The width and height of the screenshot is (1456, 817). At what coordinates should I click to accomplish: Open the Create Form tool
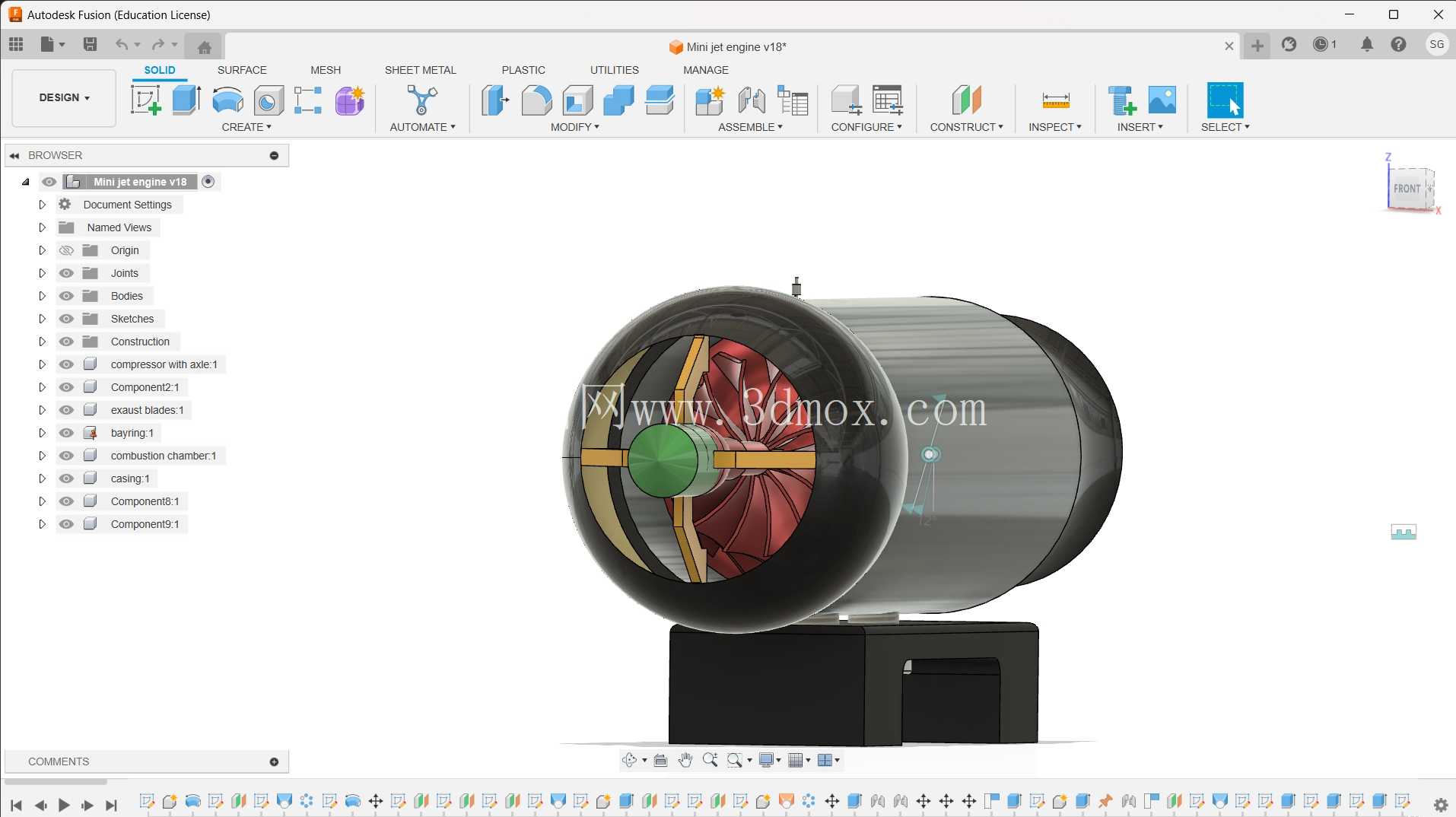pos(350,100)
